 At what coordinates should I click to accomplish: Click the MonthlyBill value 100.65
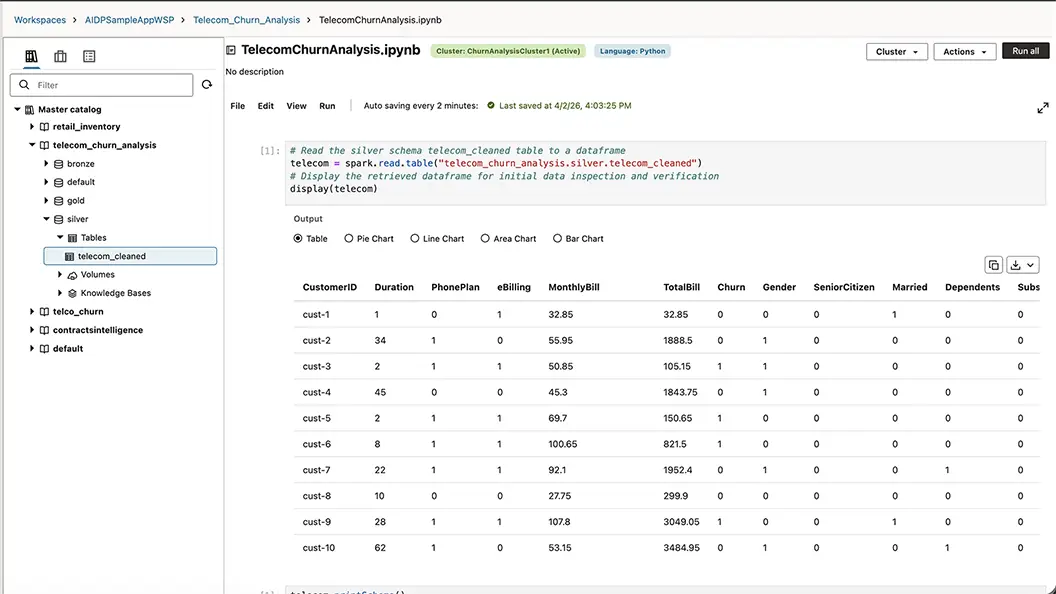click(562, 444)
